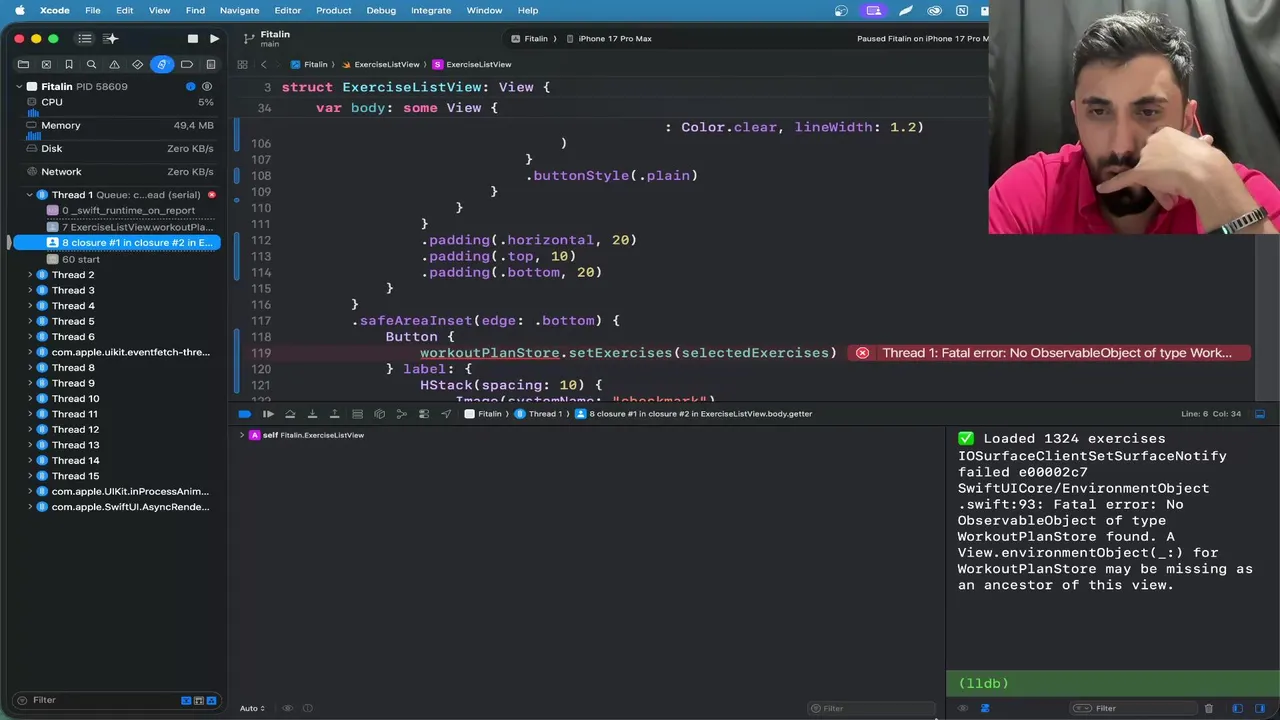Select the Debug navigator icon
The image size is (1280, 720).
point(162,64)
